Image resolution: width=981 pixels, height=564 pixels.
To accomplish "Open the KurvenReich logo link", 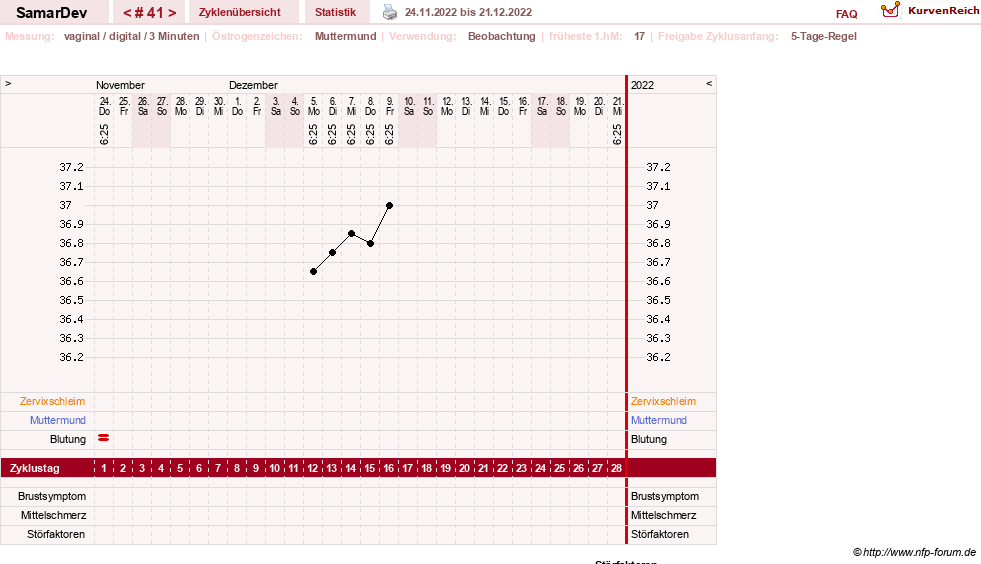I will (929, 11).
